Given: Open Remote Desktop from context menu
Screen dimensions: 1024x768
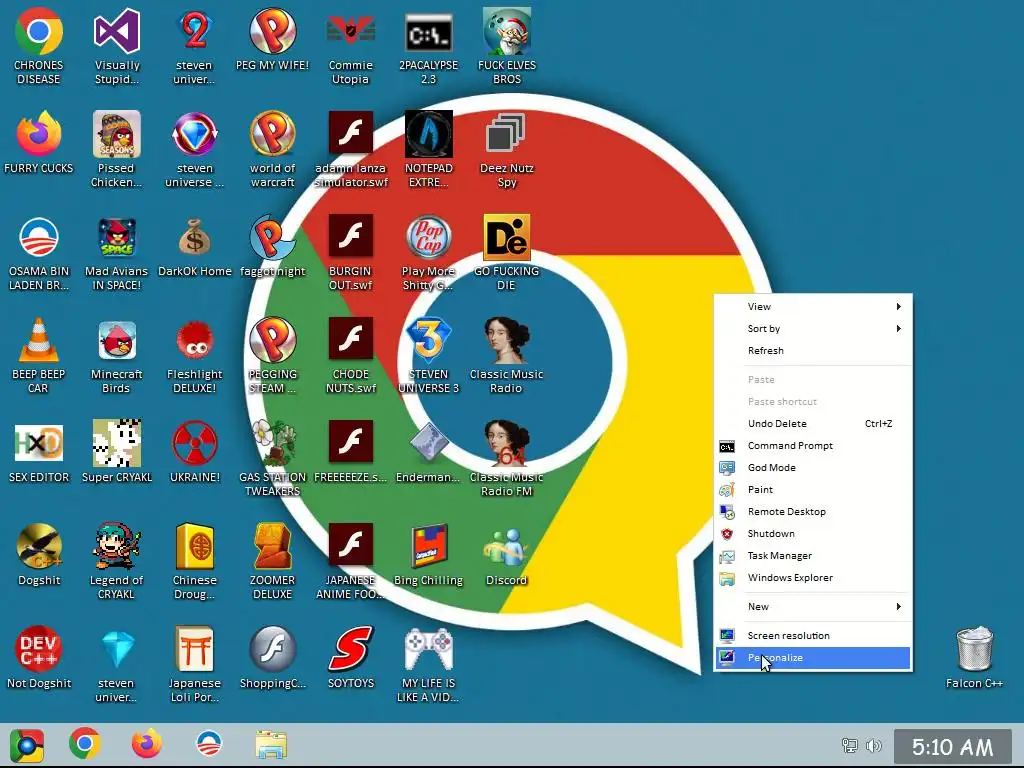Looking at the screenshot, I should point(813,512).
